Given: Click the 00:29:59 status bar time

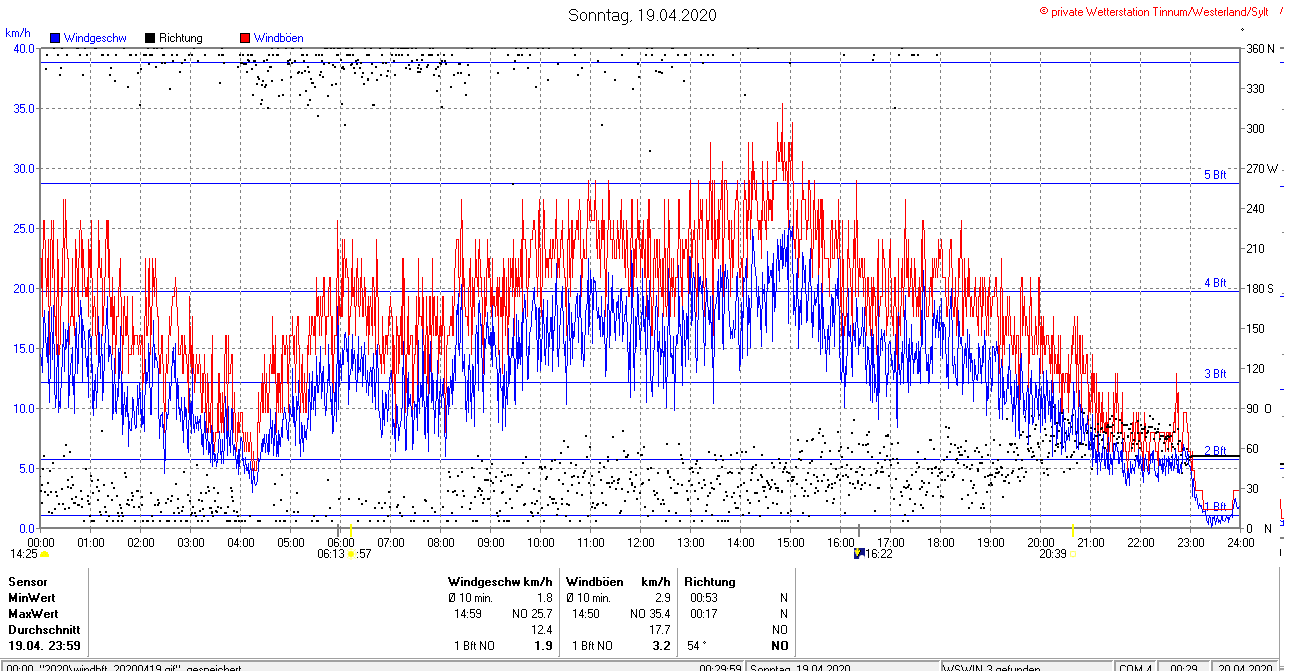Looking at the screenshot, I should coord(720,668).
